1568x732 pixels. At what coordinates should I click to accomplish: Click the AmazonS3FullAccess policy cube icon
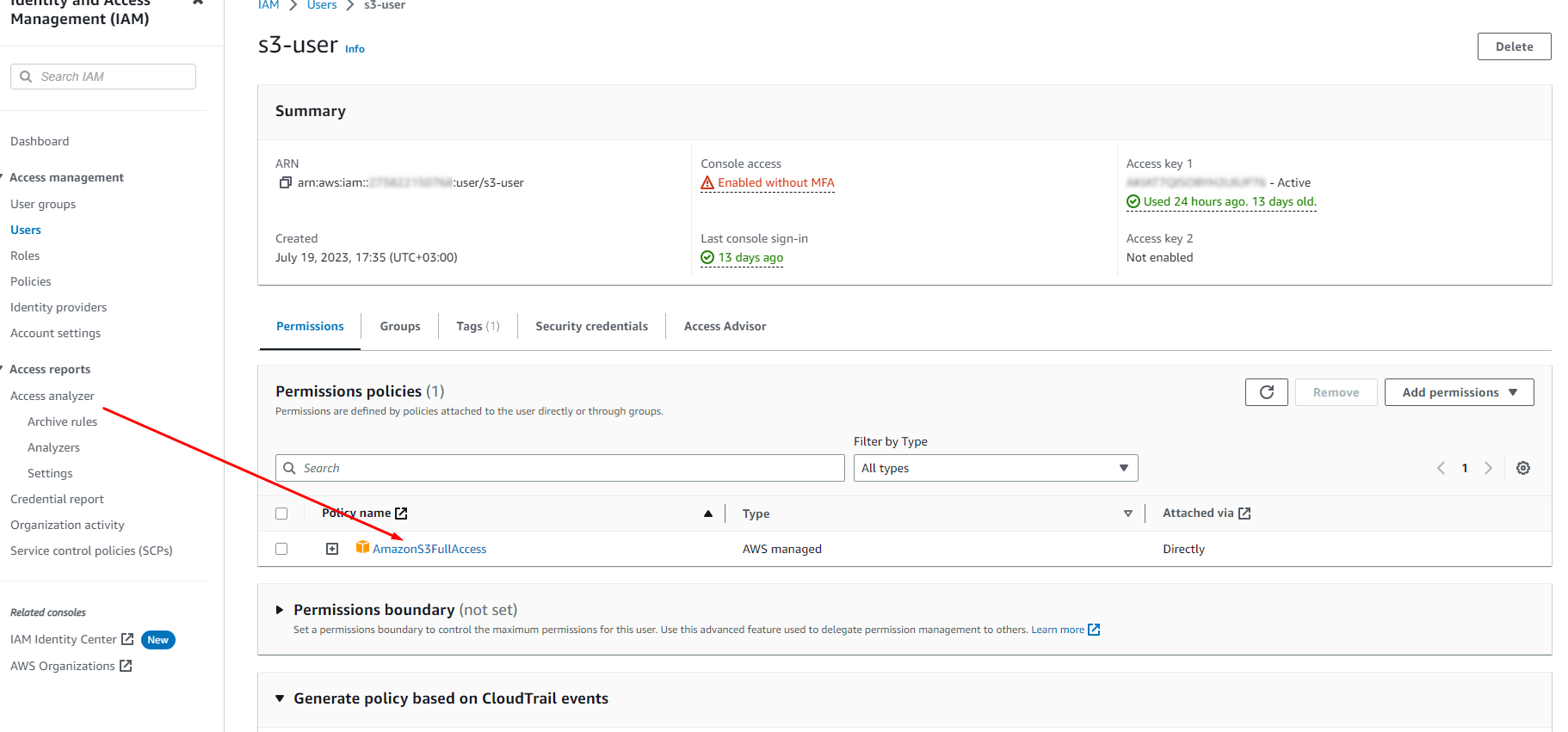pyautogui.click(x=362, y=547)
